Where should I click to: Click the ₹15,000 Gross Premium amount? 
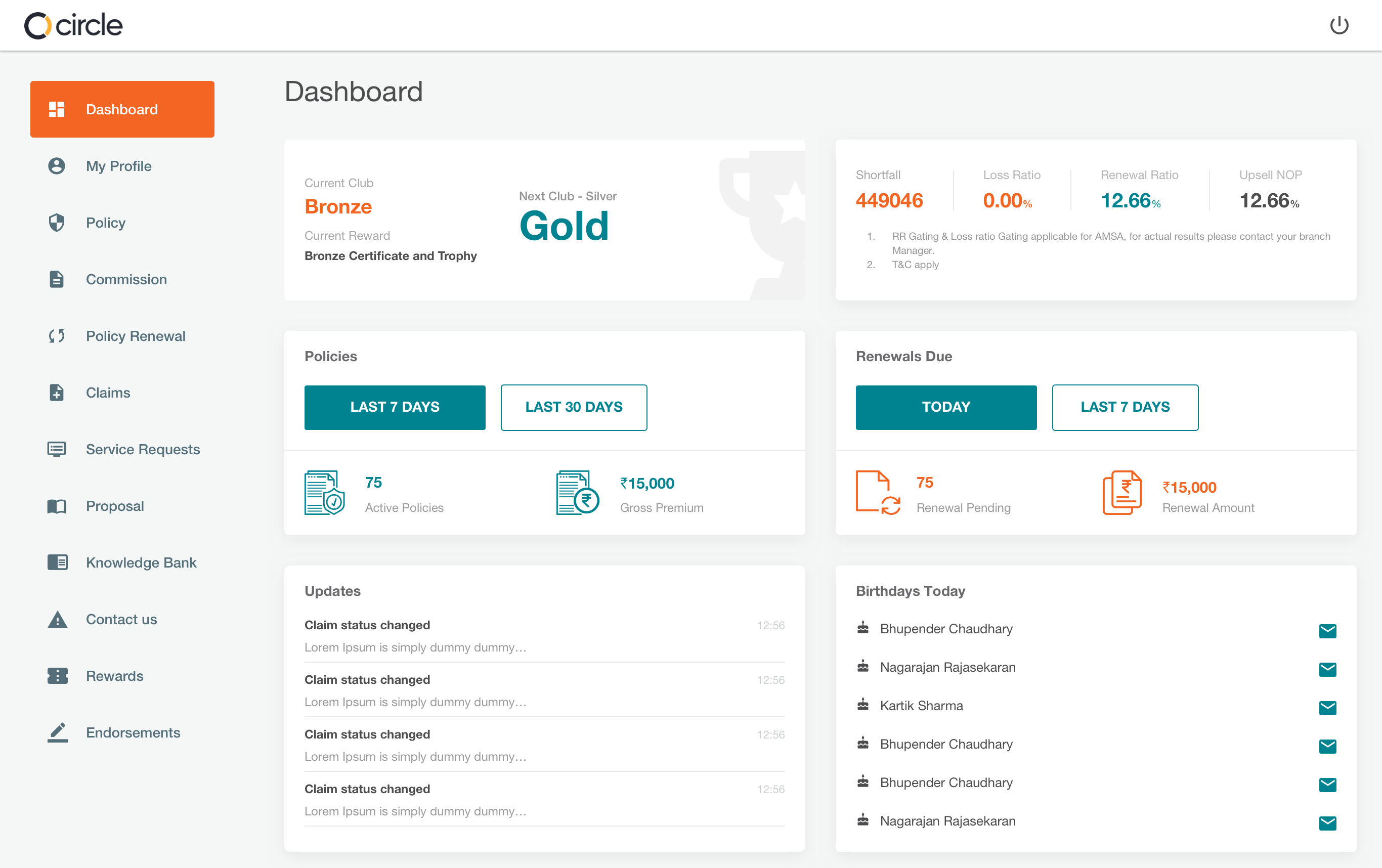(x=647, y=484)
